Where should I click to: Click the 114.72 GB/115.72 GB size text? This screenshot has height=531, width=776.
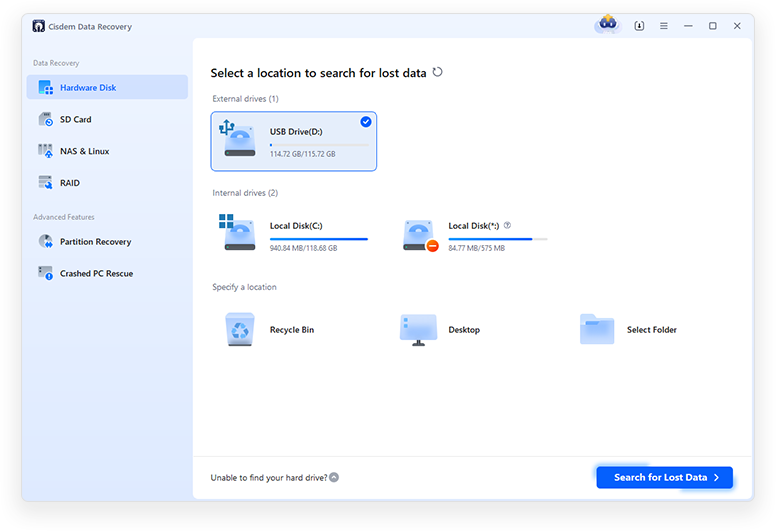pos(302,154)
